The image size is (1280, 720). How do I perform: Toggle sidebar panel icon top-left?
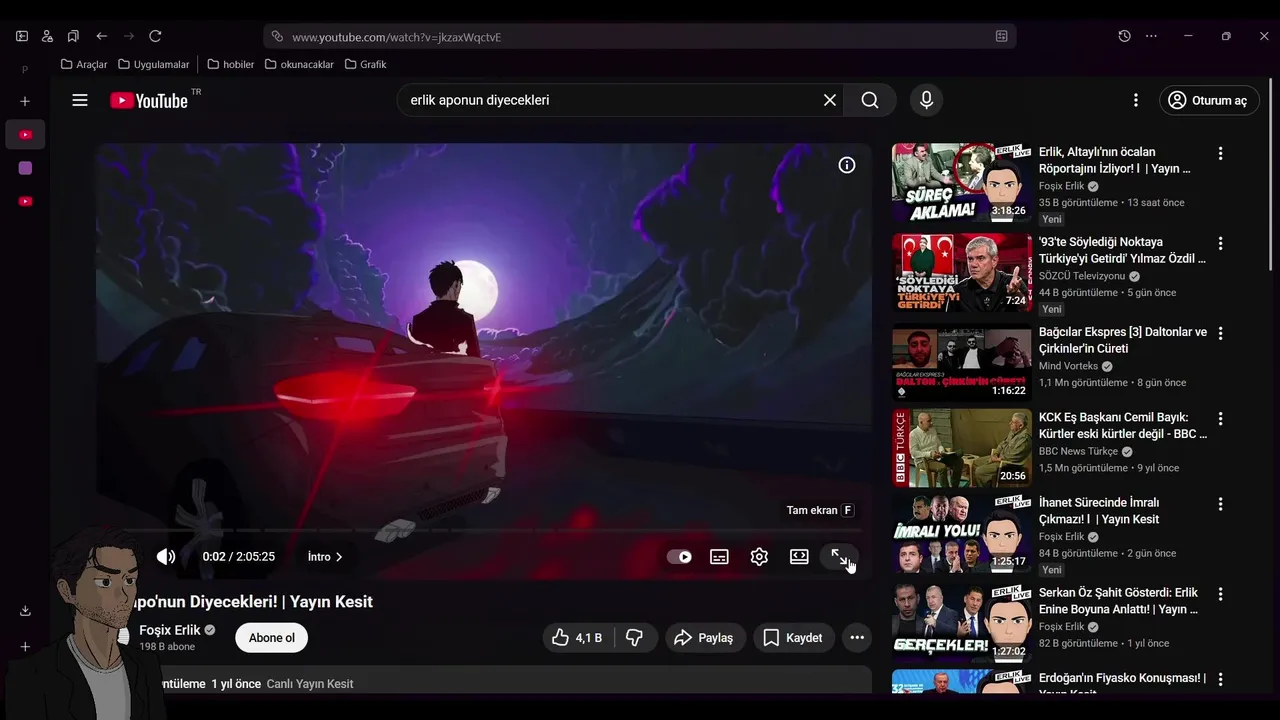(x=22, y=36)
